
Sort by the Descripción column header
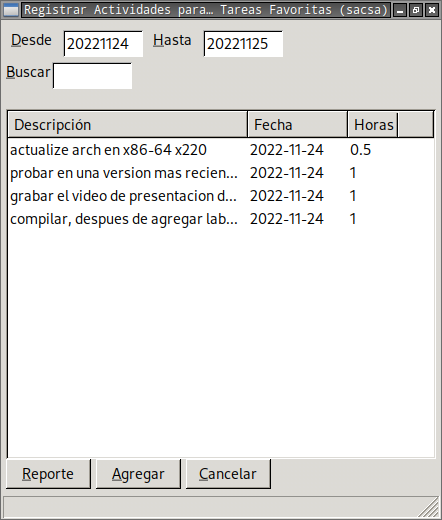click(x=127, y=124)
